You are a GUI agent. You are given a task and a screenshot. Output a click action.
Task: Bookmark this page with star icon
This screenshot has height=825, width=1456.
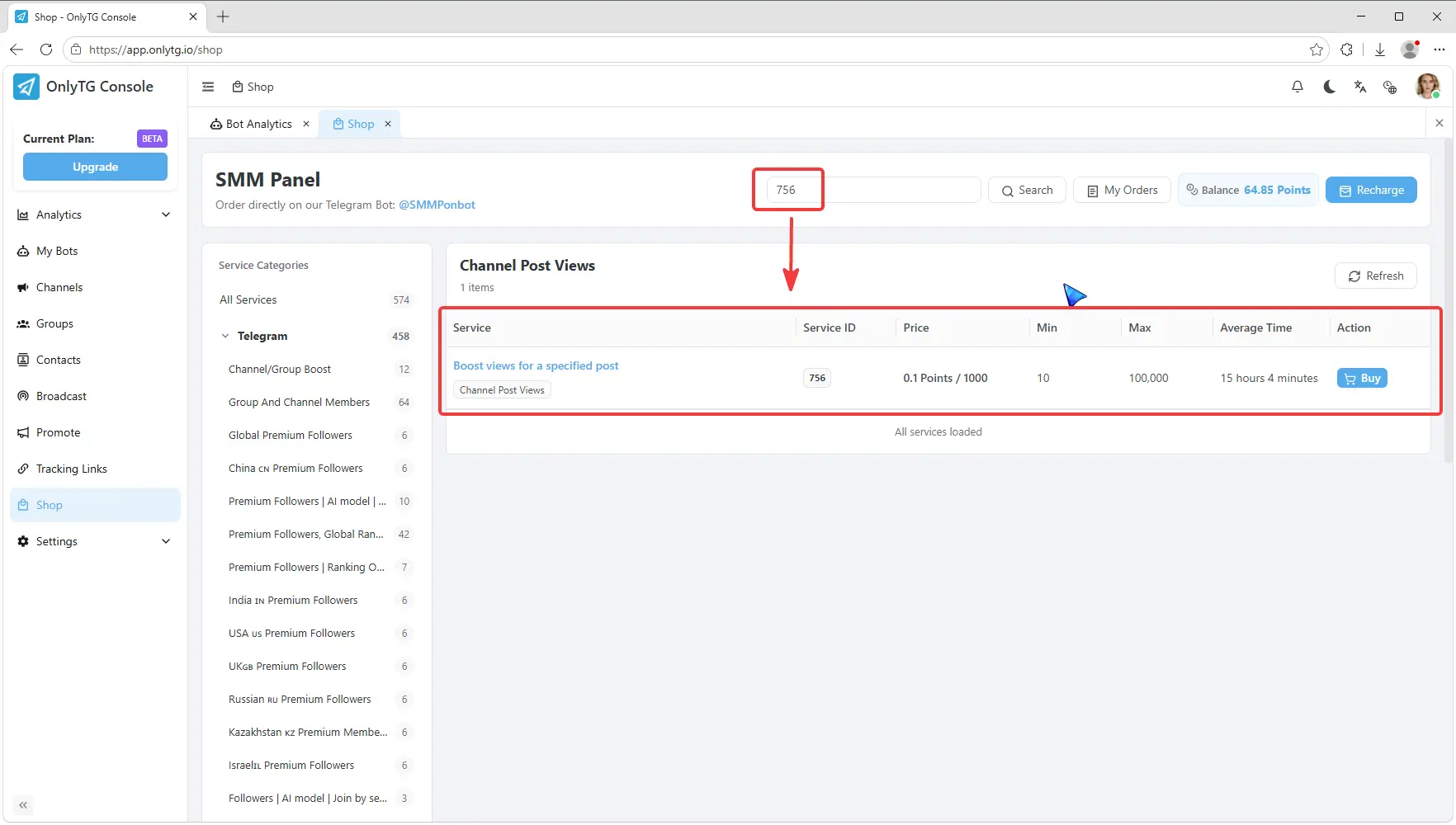[x=1317, y=49]
